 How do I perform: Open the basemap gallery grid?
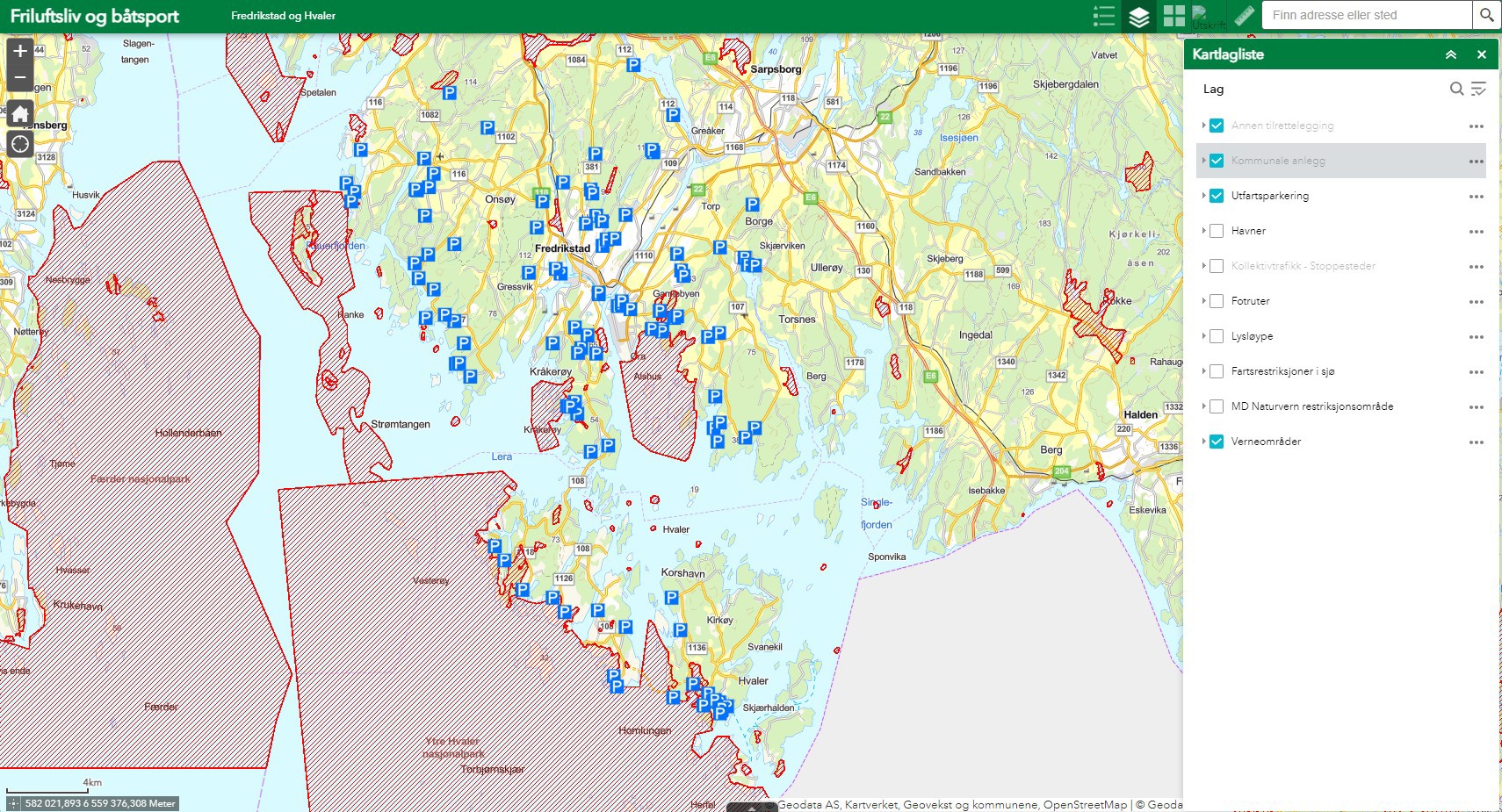1174,16
